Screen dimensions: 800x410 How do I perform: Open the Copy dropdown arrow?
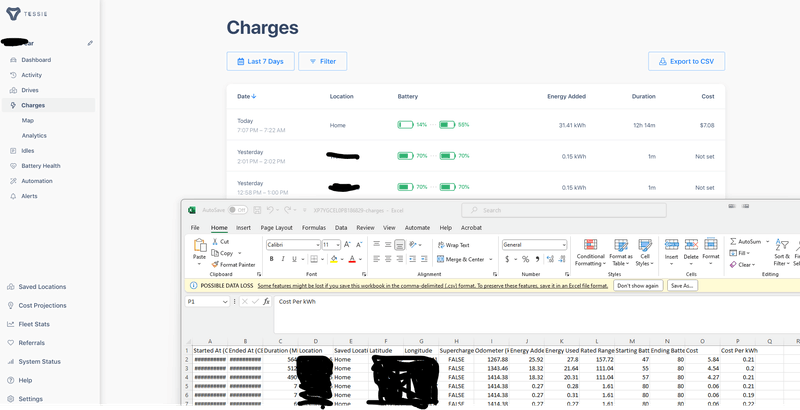click(x=240, y=253)
